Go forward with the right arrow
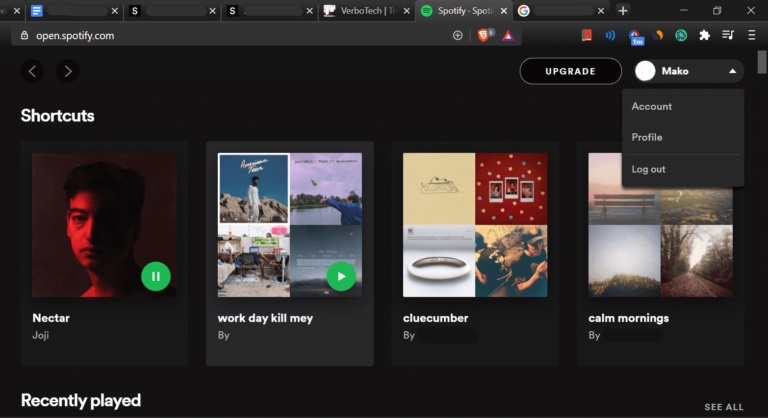768x418 pixels. pos(68,71)
